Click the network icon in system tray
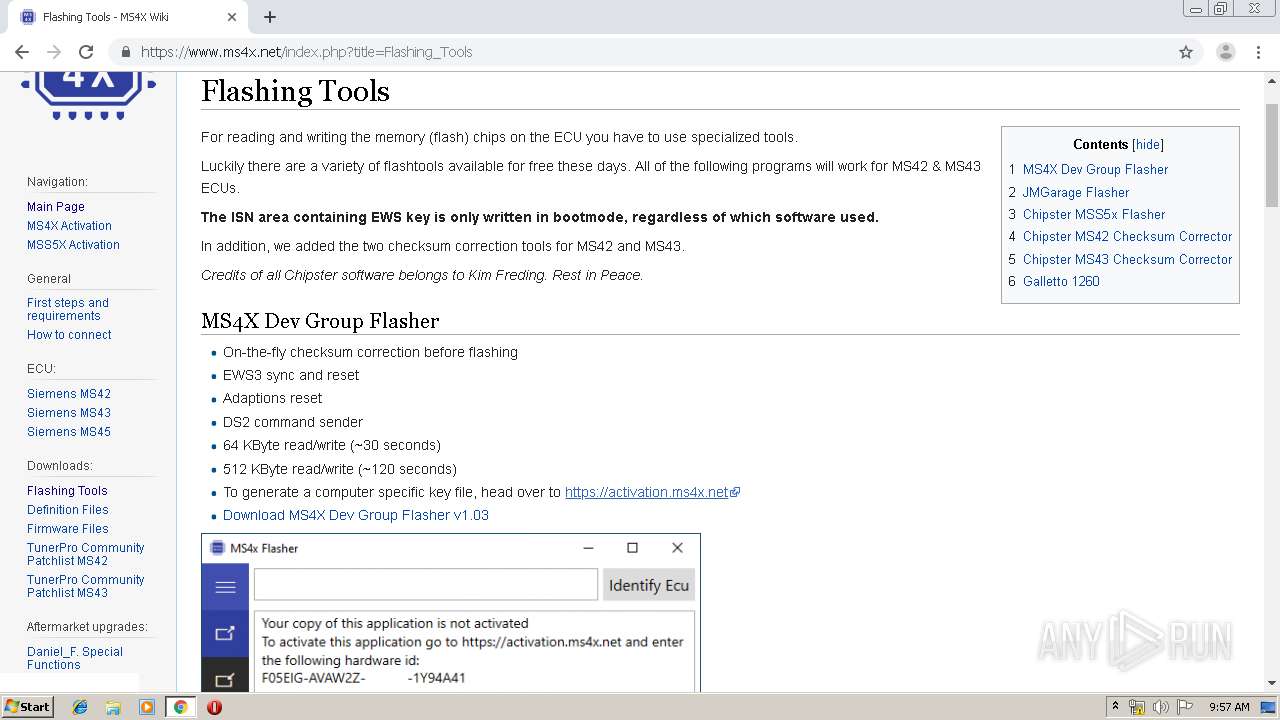Screen dimensions: 1280x720 (x=1137, y=707)
